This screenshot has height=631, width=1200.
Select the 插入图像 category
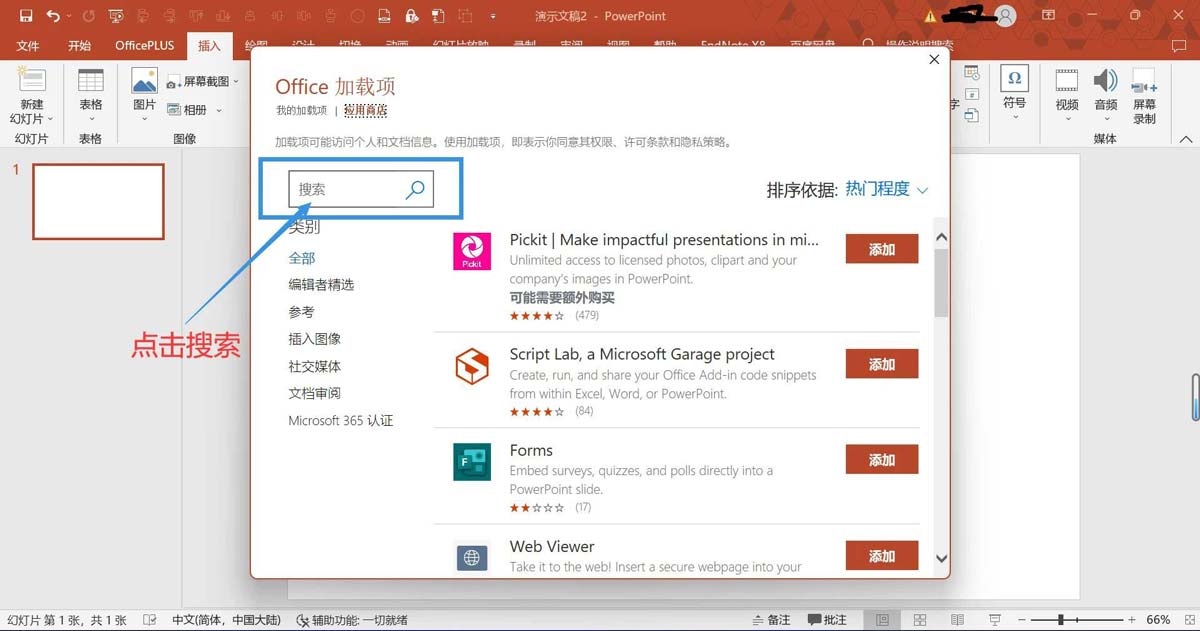(x=315, y=339)
